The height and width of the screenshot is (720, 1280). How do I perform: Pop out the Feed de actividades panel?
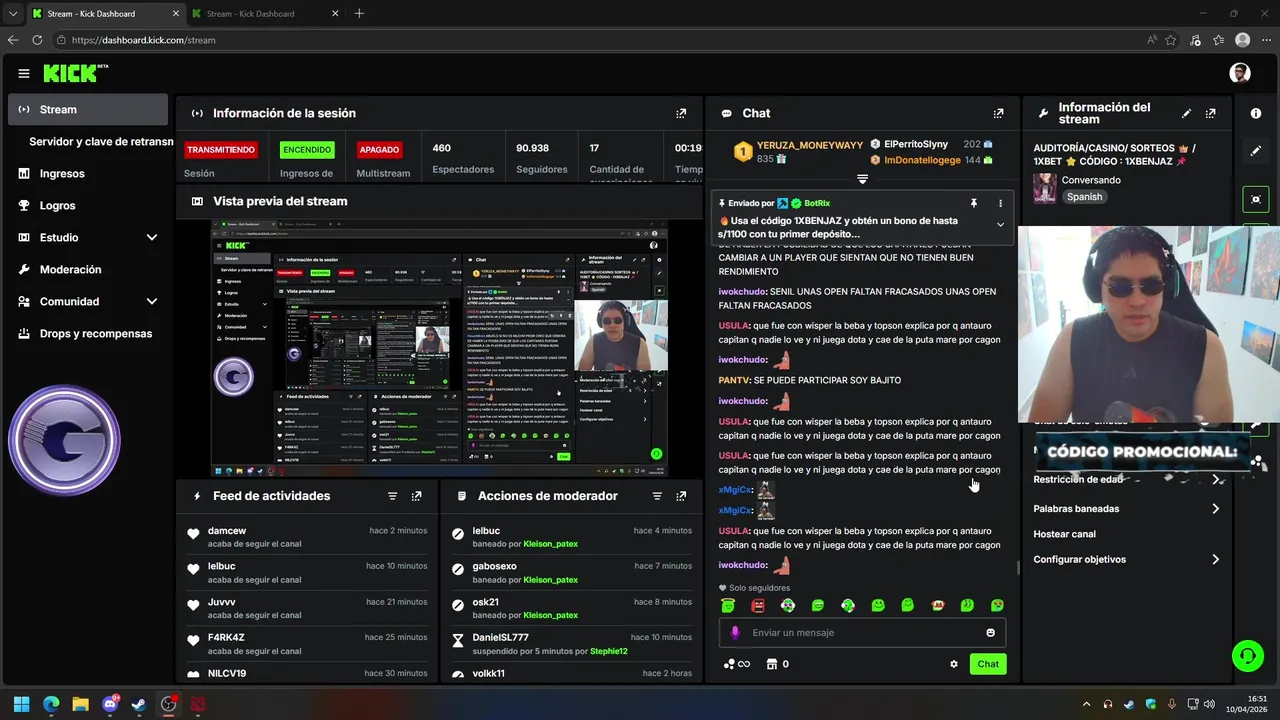point(417,496)
